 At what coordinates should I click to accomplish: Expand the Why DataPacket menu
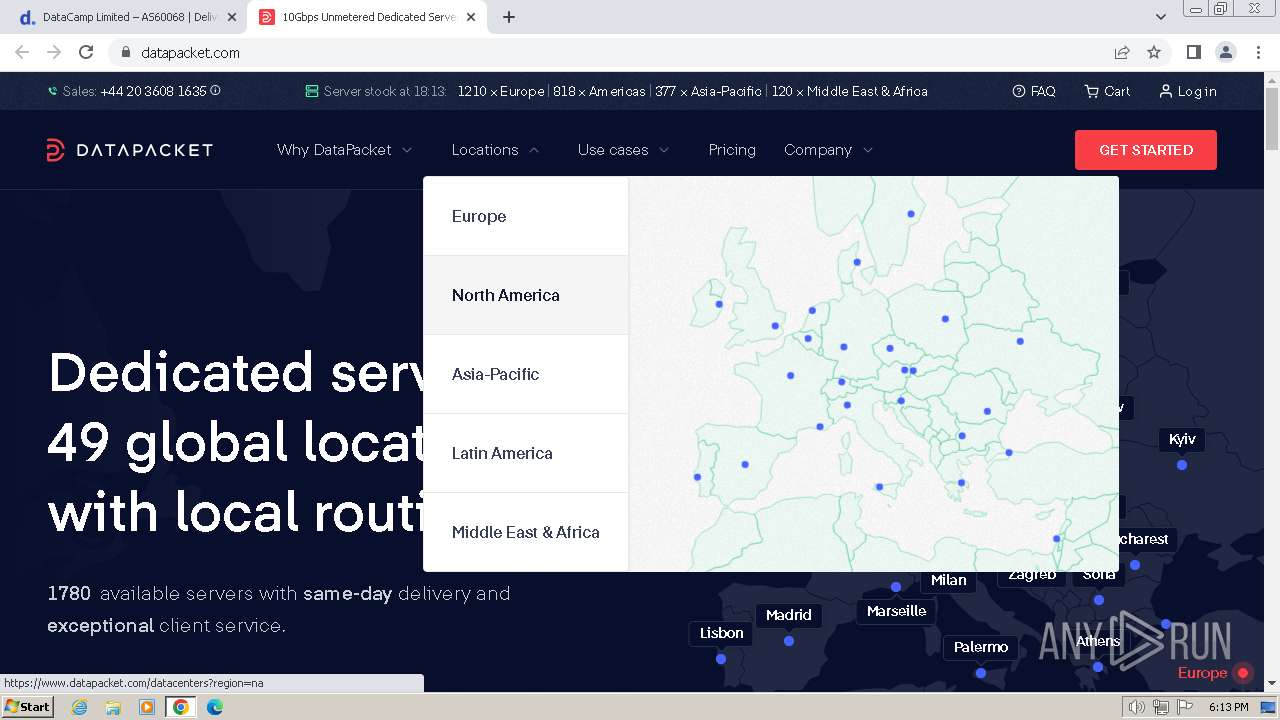point(345,150)
